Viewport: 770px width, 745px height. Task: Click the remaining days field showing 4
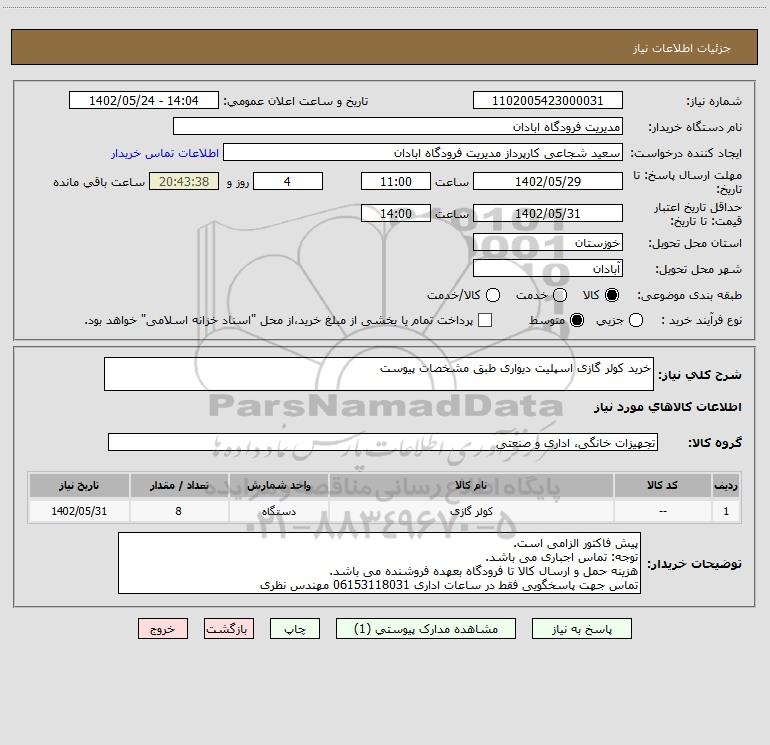tap(288, 181)
